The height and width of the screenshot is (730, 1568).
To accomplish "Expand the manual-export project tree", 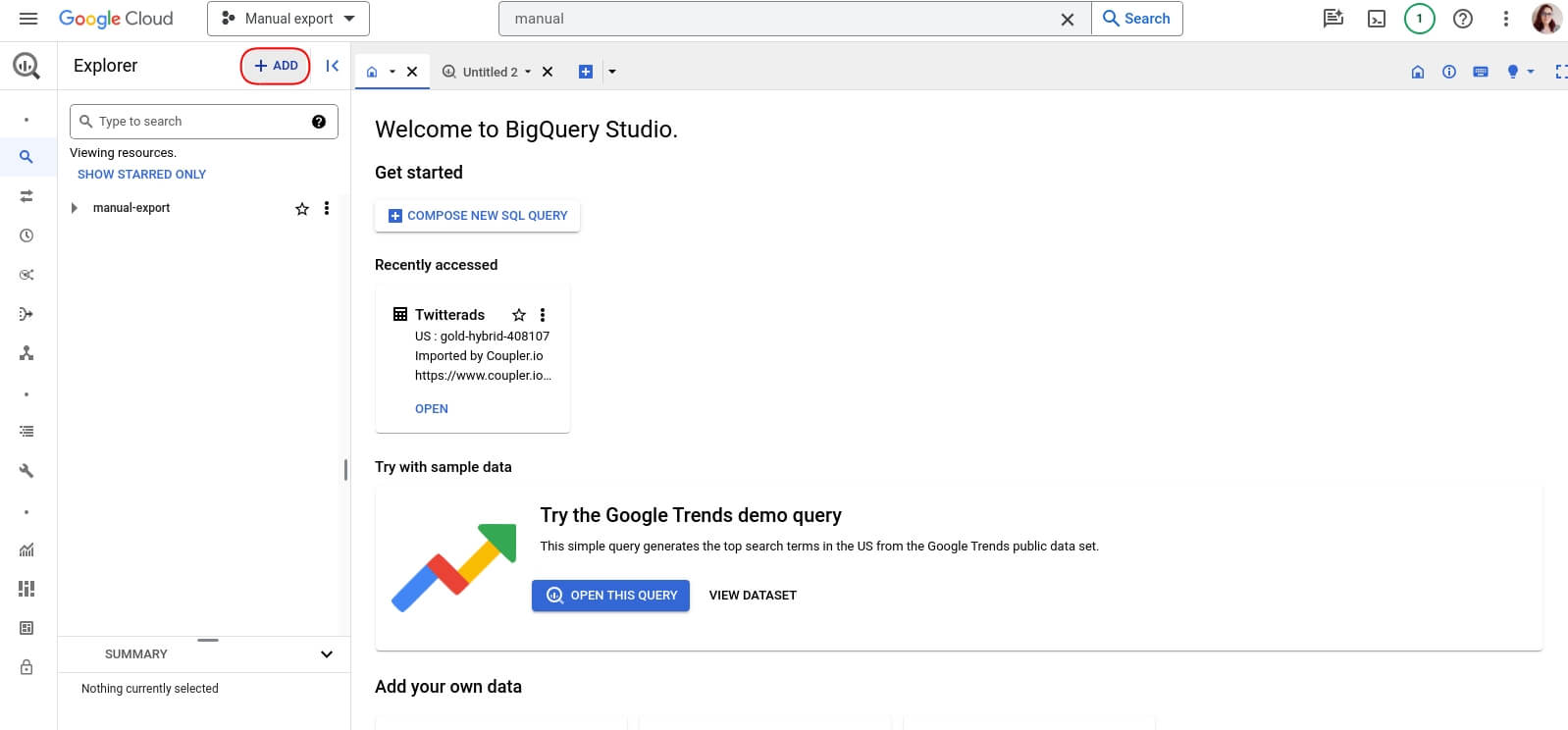I will pos(75,208).
